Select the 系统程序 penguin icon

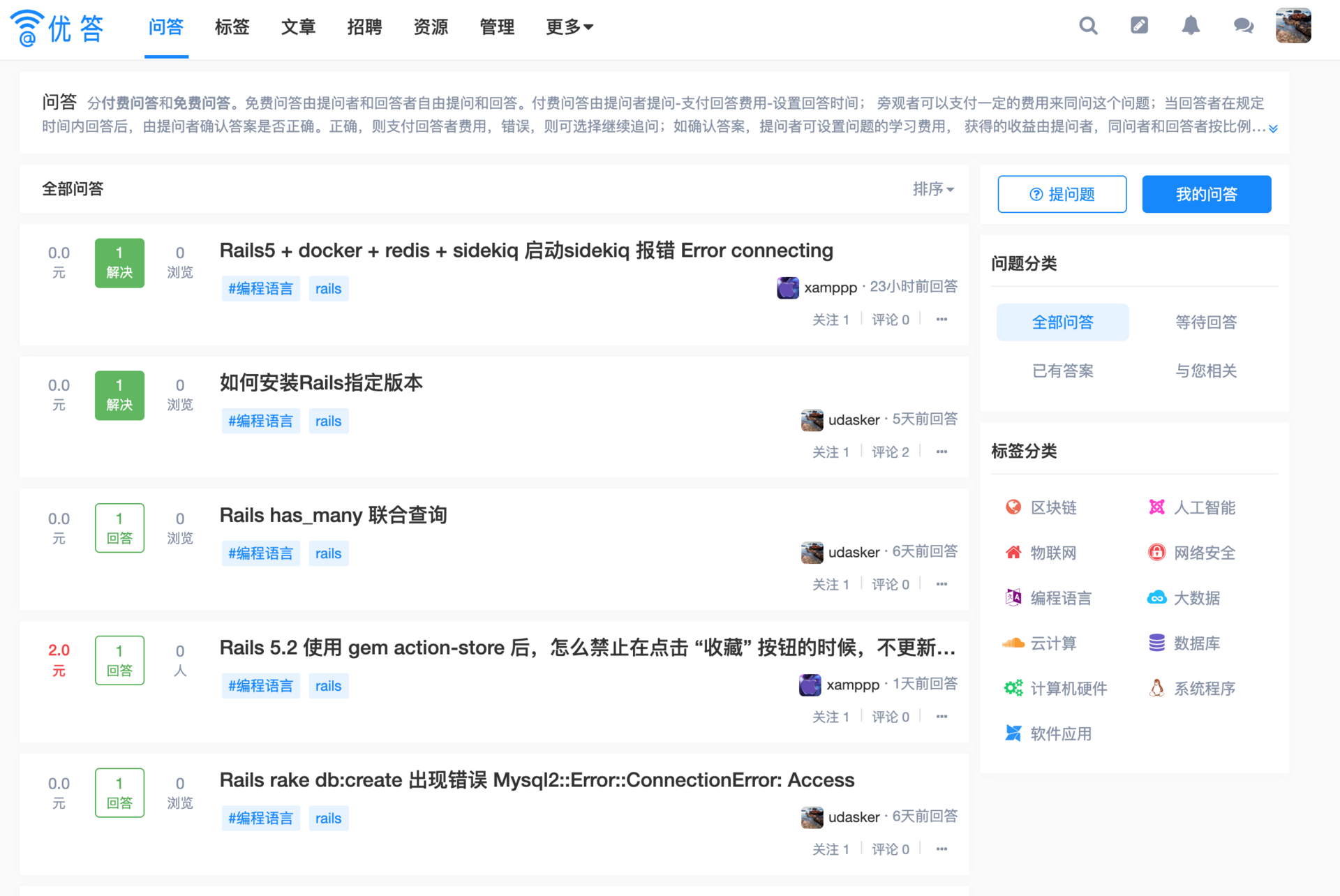(x=1156, y=688)
